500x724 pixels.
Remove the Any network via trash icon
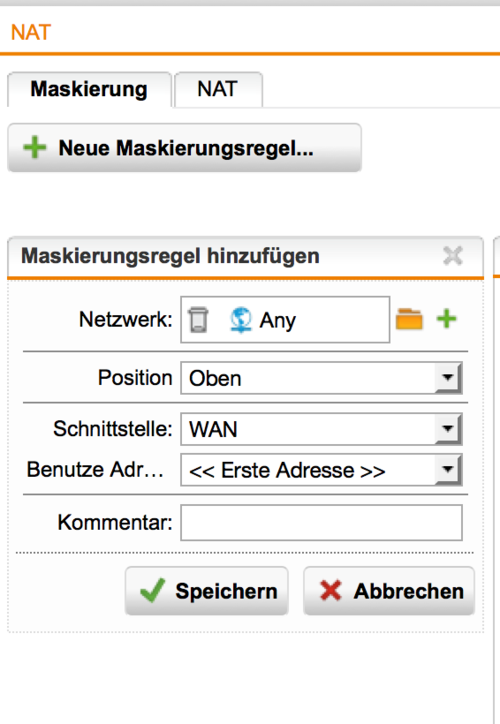tap(198, 320)
